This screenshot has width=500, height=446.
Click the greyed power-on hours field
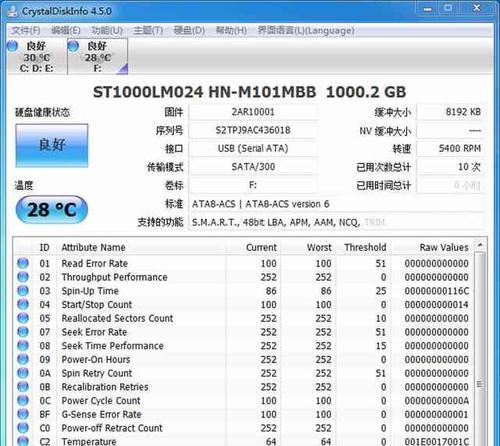pyautogui.click(x=450, y=185)
